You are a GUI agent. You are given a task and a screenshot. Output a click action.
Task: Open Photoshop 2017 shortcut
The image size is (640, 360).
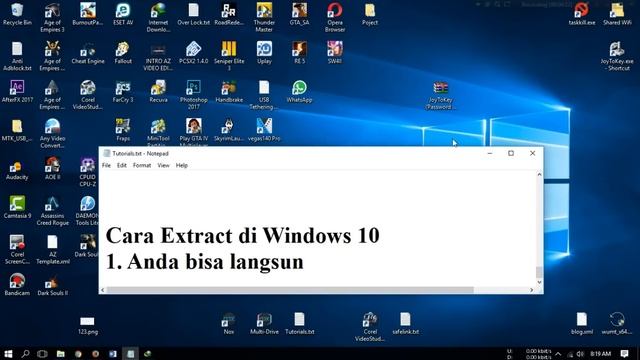point(193,95)
